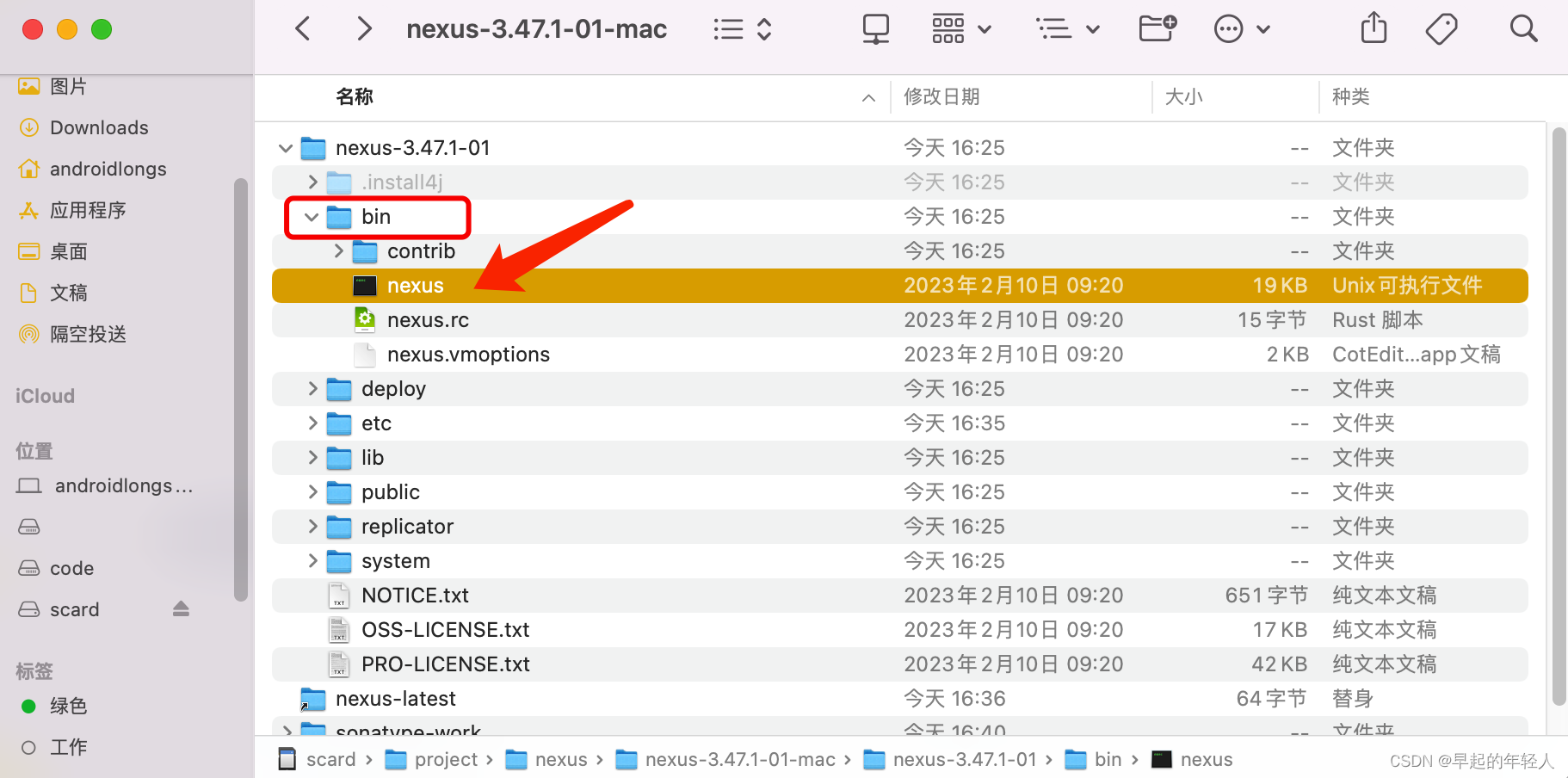
Task: Expand the system folder
Action: pyautogui.click(x=312, y=561)
